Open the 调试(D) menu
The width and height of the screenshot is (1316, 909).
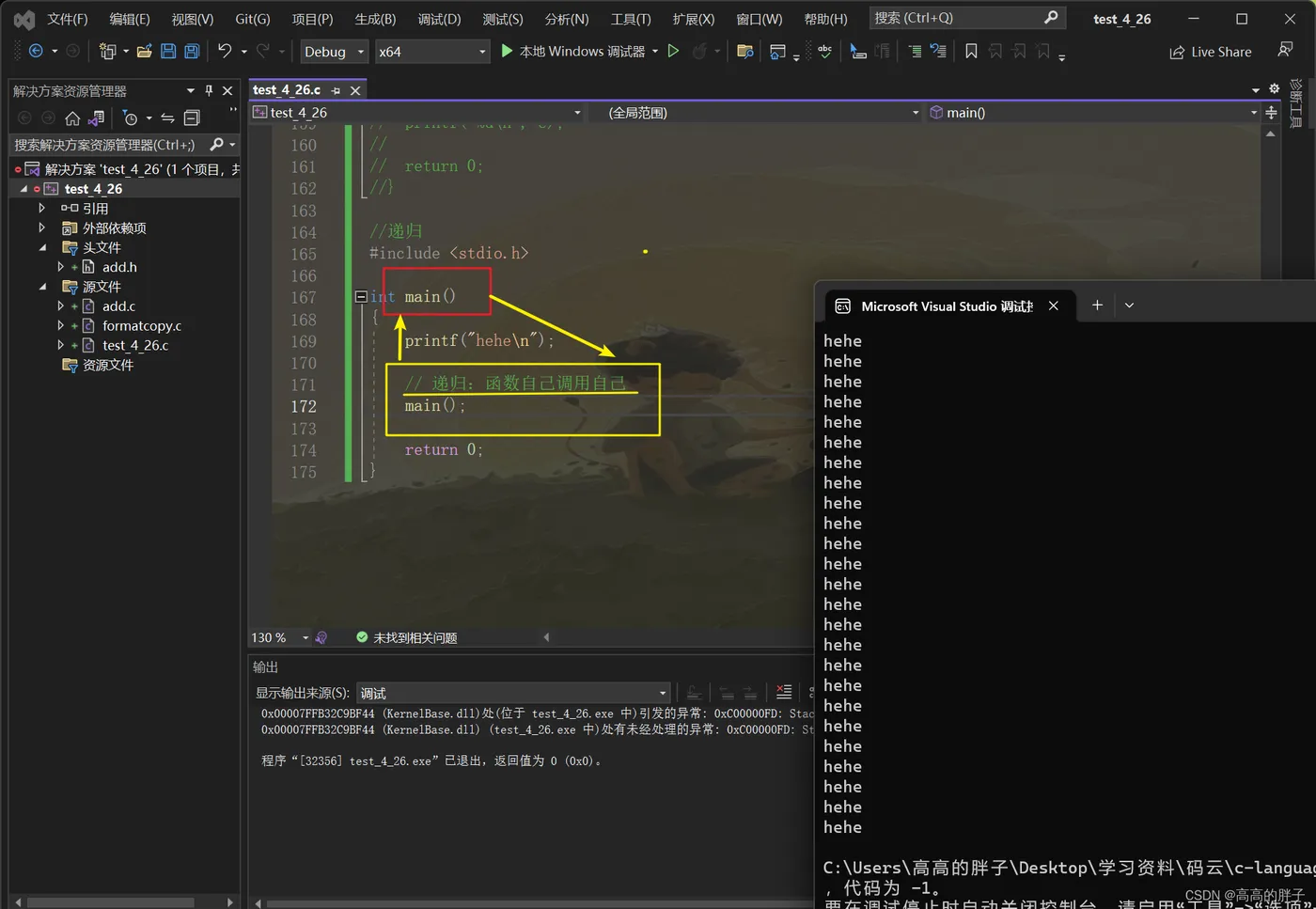(x=439, y=19)
